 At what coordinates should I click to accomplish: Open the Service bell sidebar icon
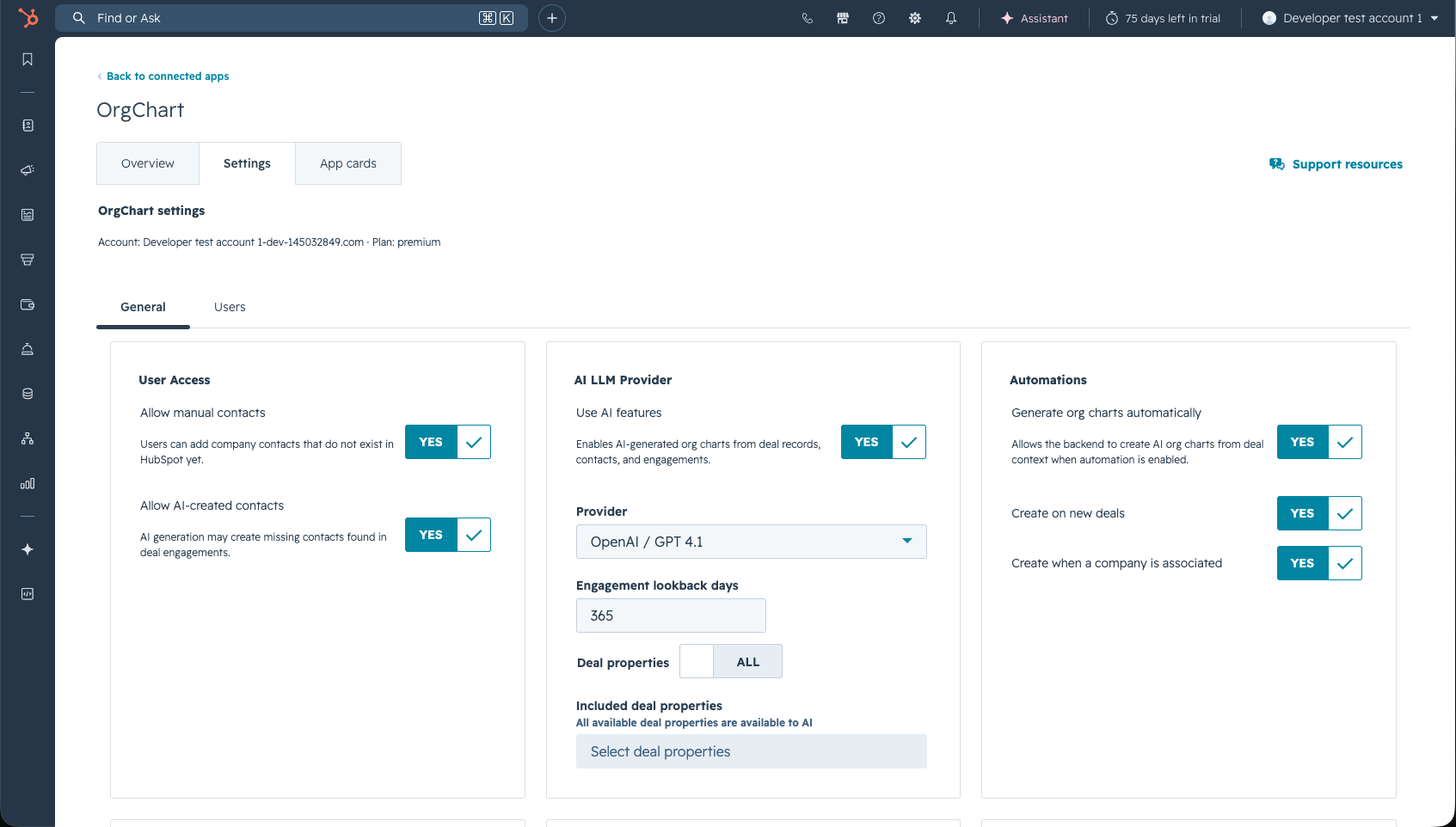[28, 349]
